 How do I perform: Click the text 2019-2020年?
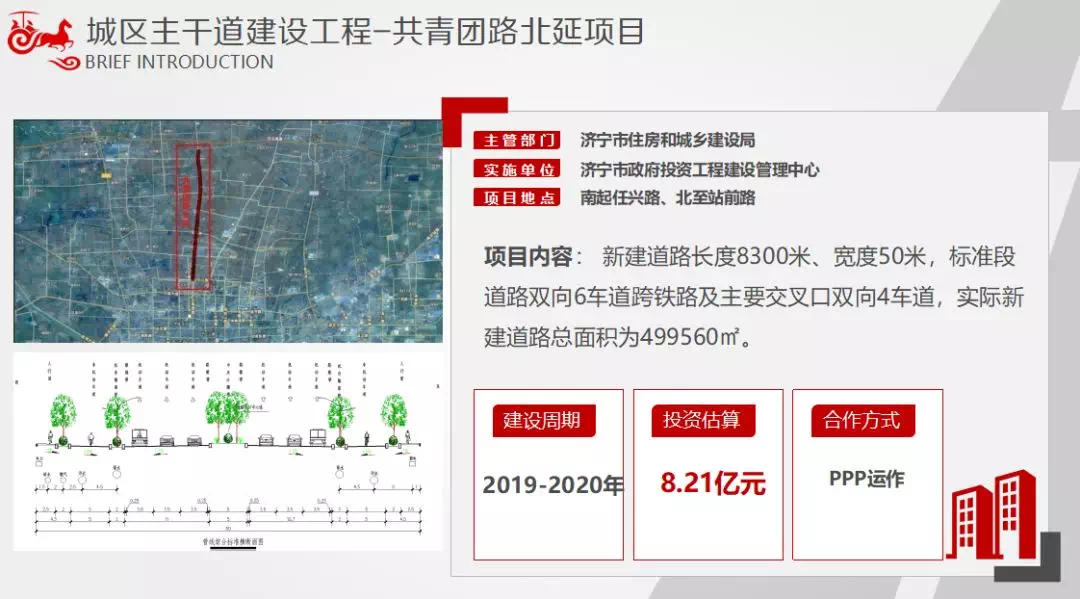coord(552,485)
